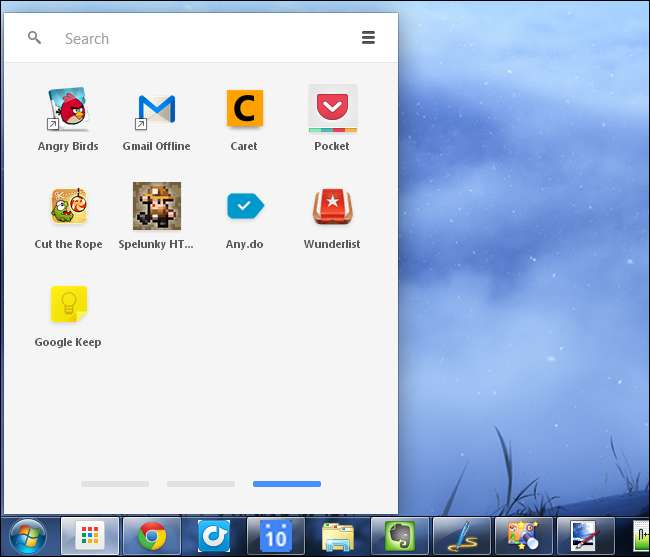The image size is (650, 557).
Task: Open the Pocket app
Action: (x=332, y=110)
